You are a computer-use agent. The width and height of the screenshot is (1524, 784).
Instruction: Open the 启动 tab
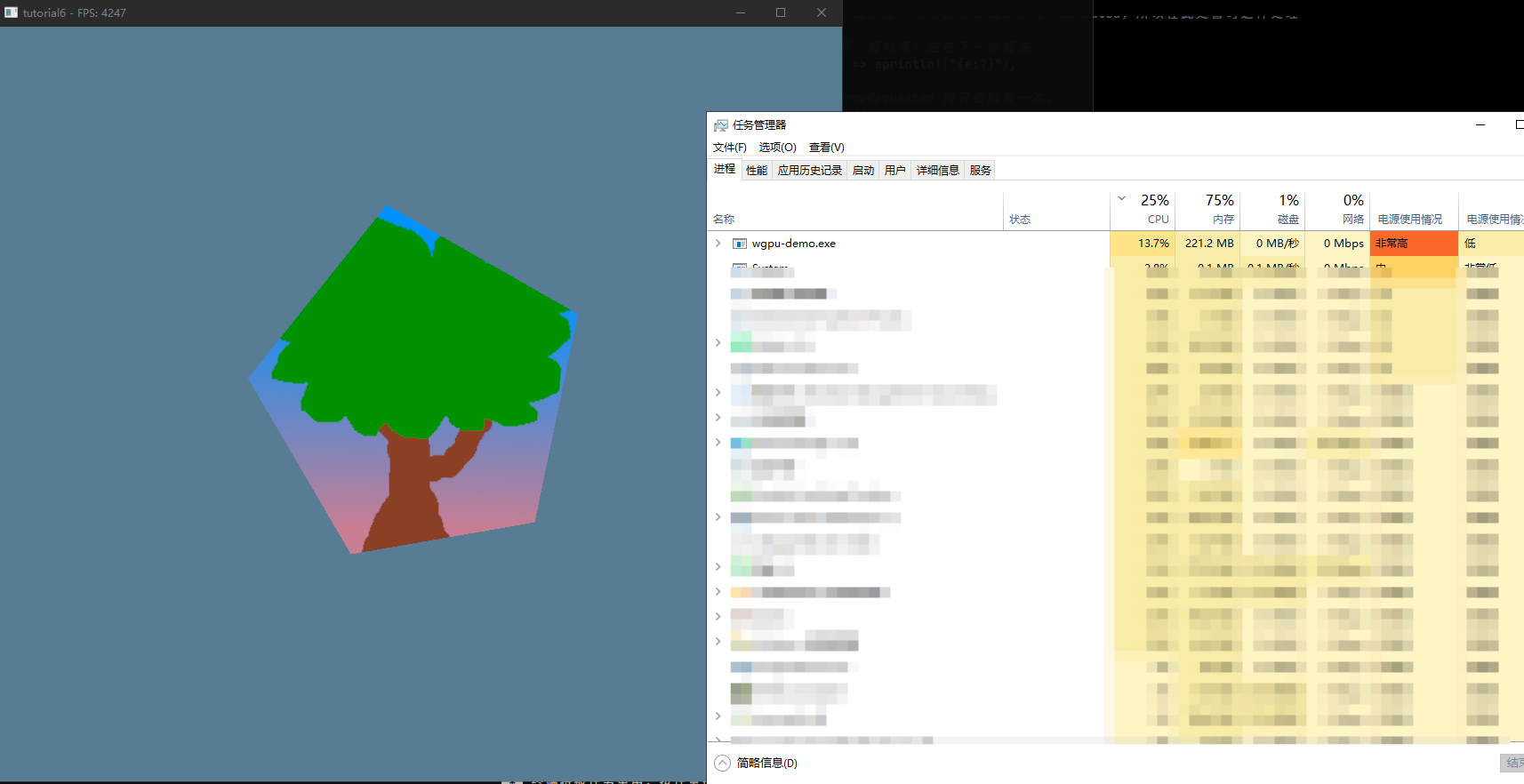point(863,170)
